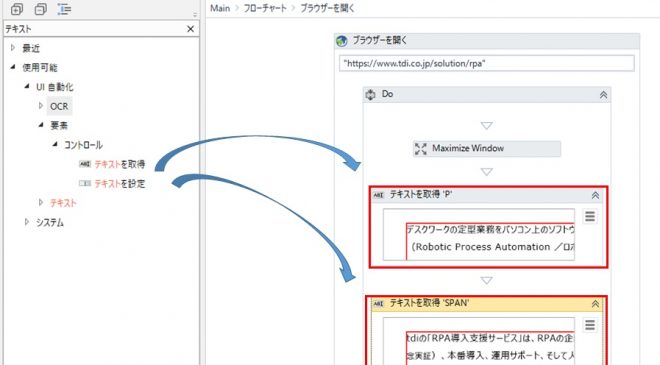Expand the red テキスト category node

click(x=41, y=202)
